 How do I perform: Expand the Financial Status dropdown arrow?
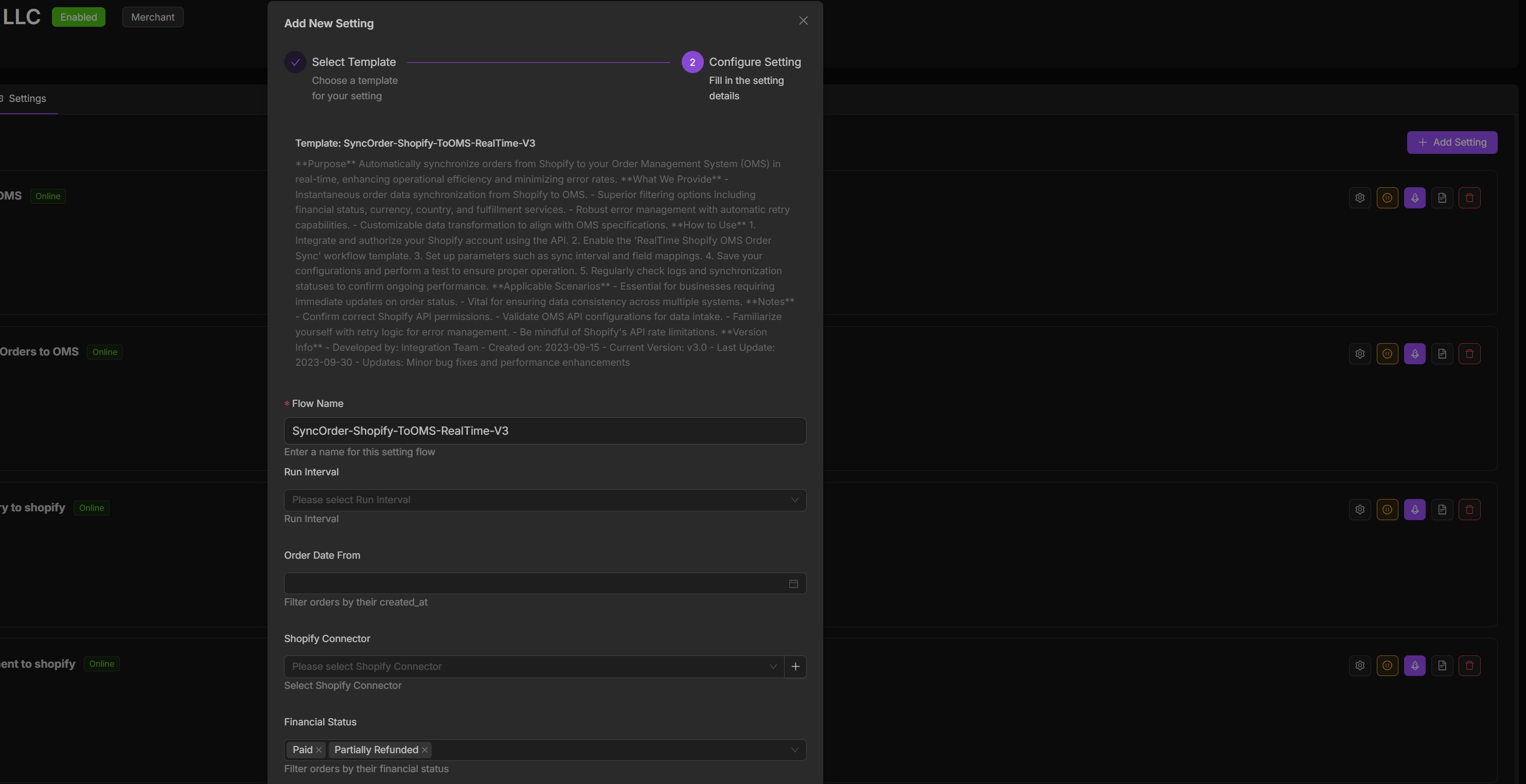[x=794, y=750]
